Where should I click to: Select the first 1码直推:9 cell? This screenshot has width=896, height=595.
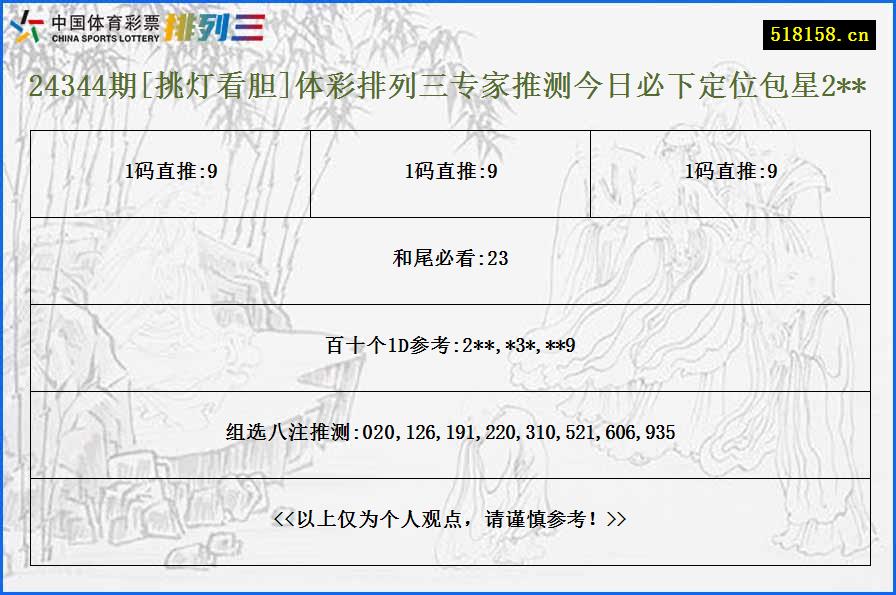pyautogui.click(x=168, y=171)
